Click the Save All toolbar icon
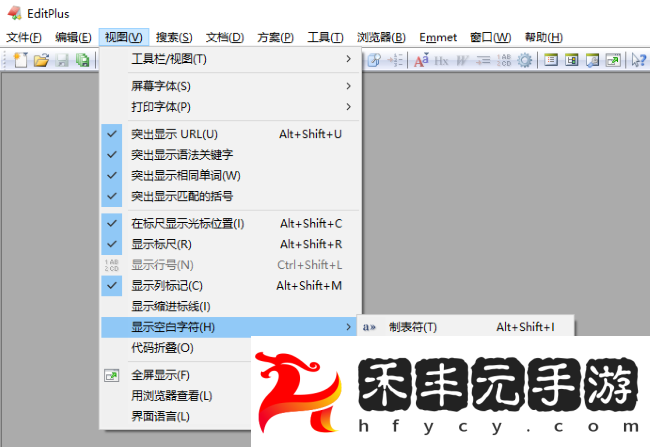The height and width of the screenshot is (447, 650). 83,60
